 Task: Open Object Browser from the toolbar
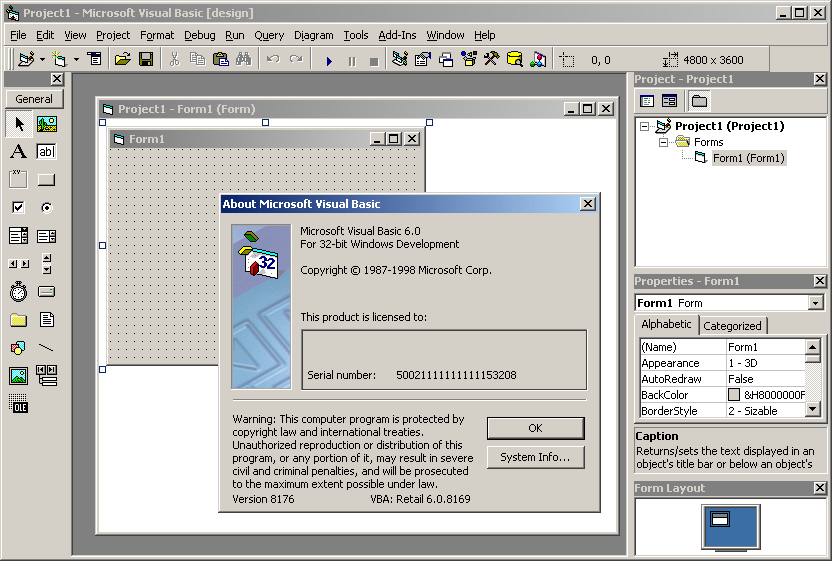click(469, 59)
